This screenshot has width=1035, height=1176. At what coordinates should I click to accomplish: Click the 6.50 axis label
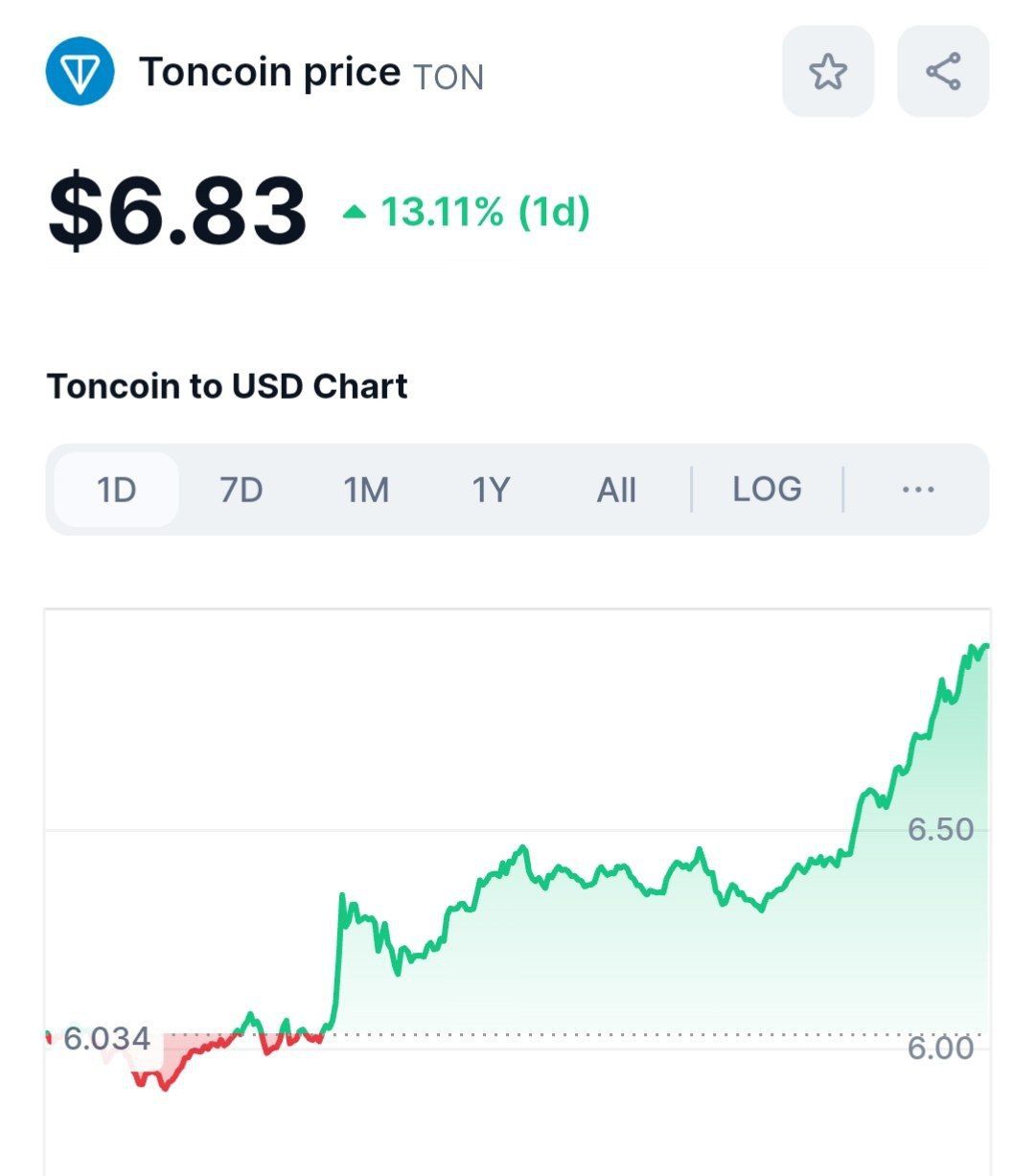tap(940, 829)
